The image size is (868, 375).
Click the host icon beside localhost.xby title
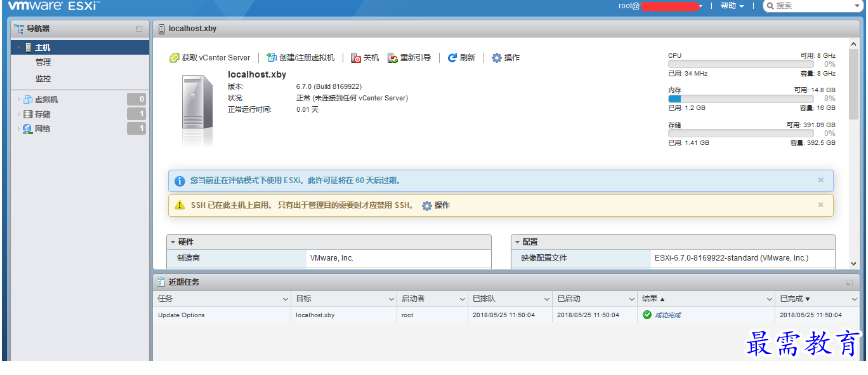point(161,29)
